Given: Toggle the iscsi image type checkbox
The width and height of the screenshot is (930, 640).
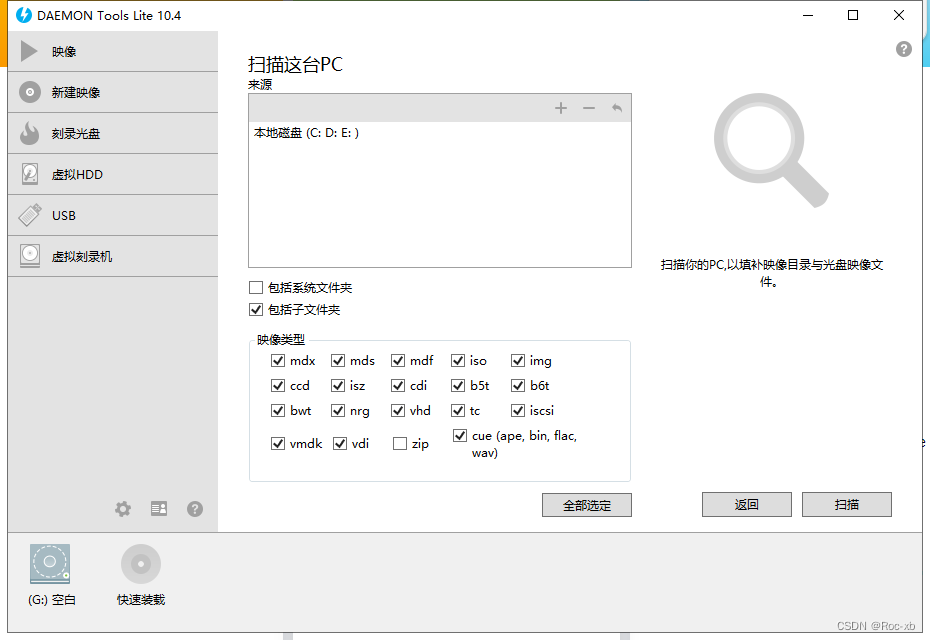Looking at the screenshot, I should 518,410.
